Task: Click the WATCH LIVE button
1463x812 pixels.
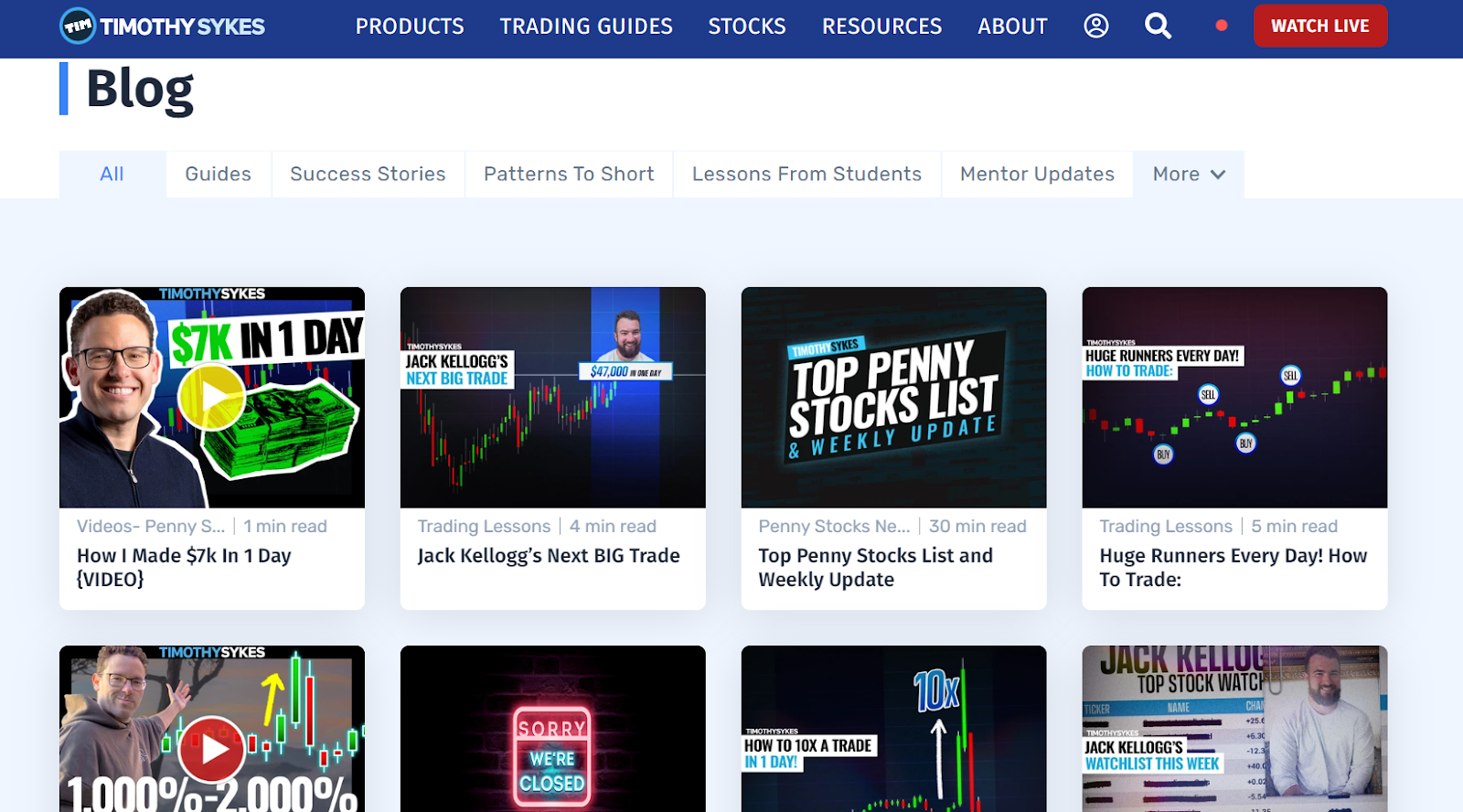Action: point(1320,26)
